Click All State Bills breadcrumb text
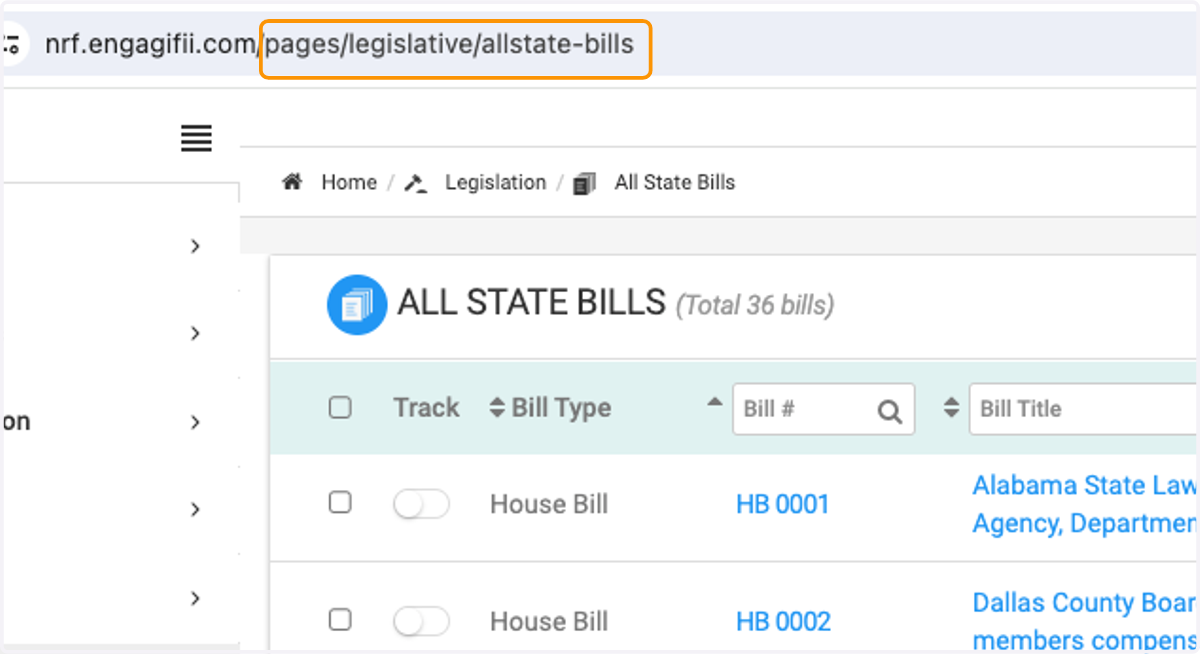This screenshot has width=1200, height=654. pos(675,182)
